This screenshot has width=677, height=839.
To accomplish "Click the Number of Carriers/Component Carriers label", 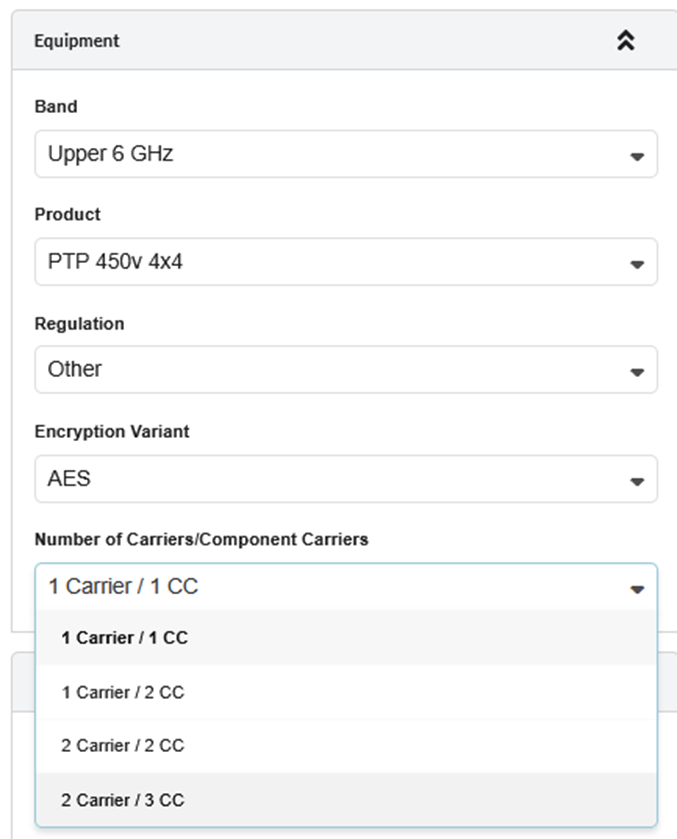I will 201,540.
